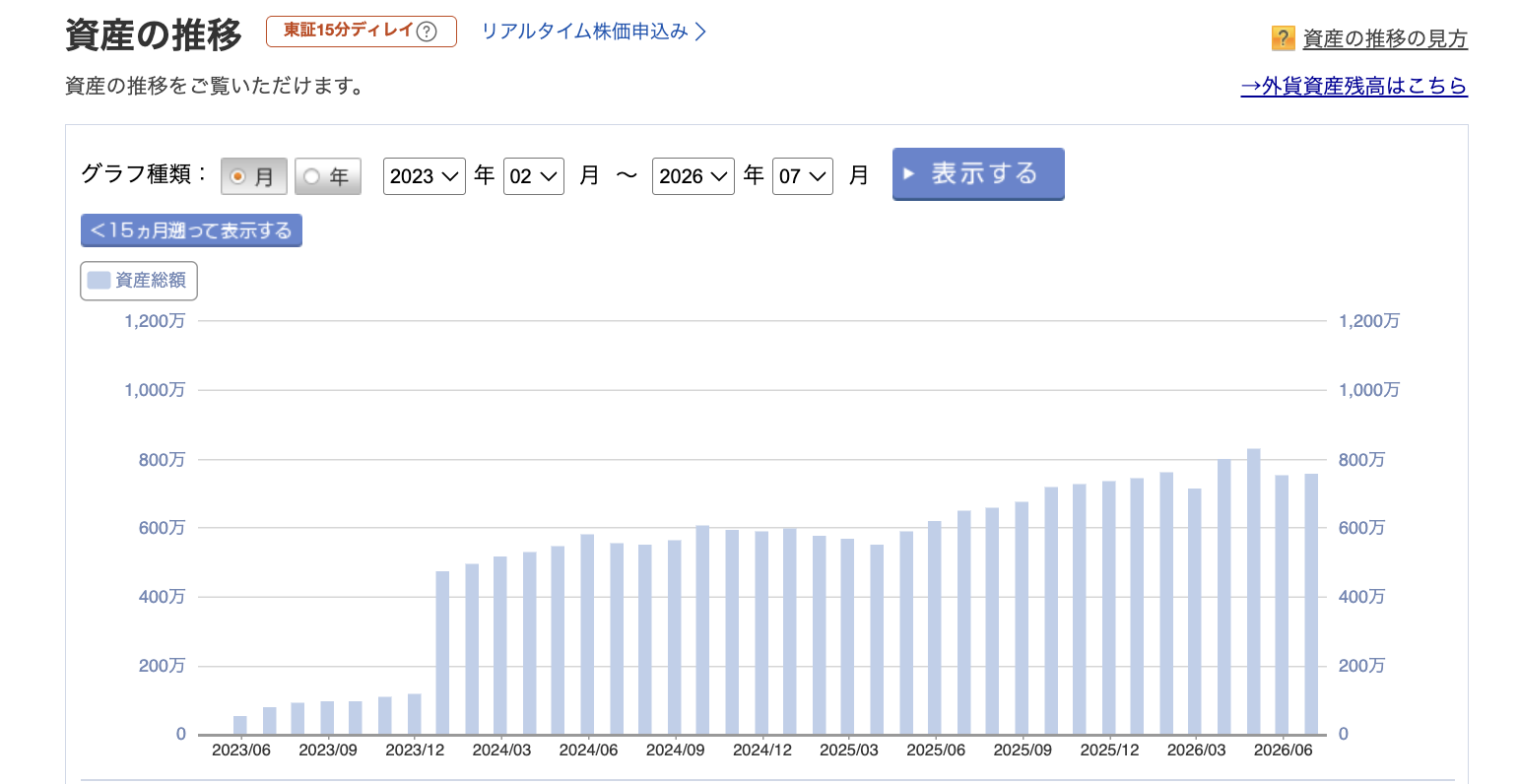Click the bar above the 2024/06 label
Screen dimensions: 1519x784
[587, 634]
